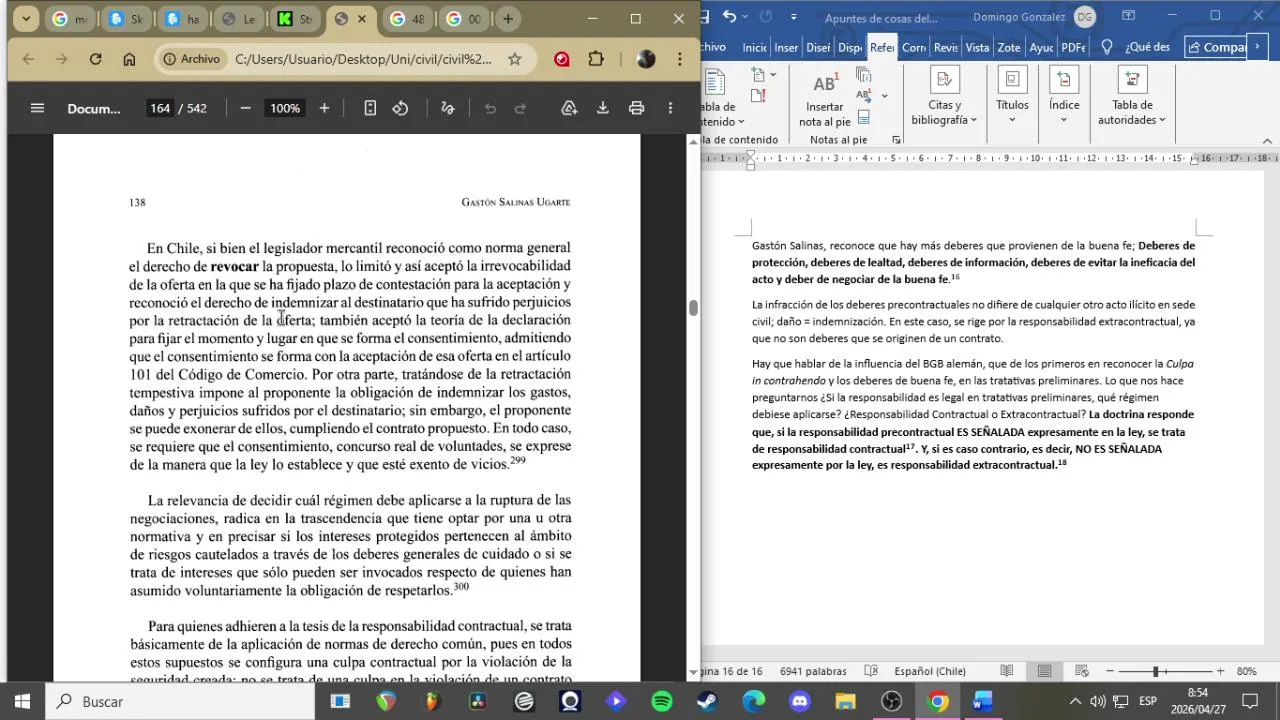Fit PDF page to width
Viewport: 1280px width, 720px height.
(x=370, y=108)
